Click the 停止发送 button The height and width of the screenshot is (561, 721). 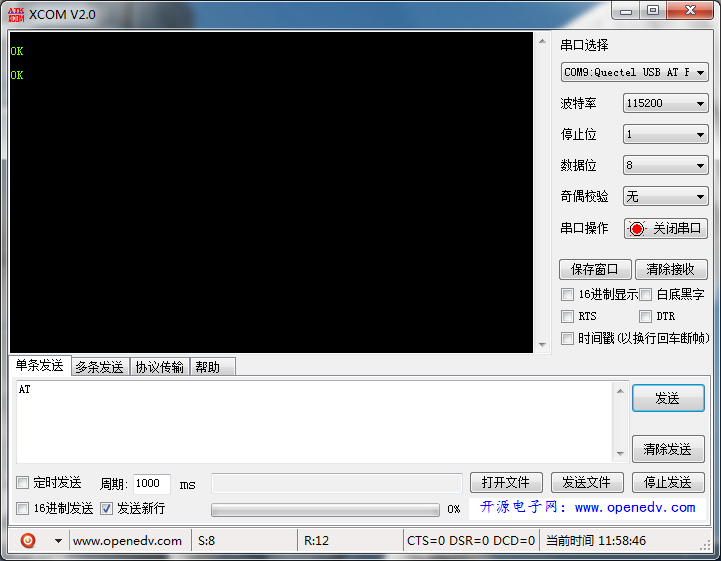tap(668, 482)
